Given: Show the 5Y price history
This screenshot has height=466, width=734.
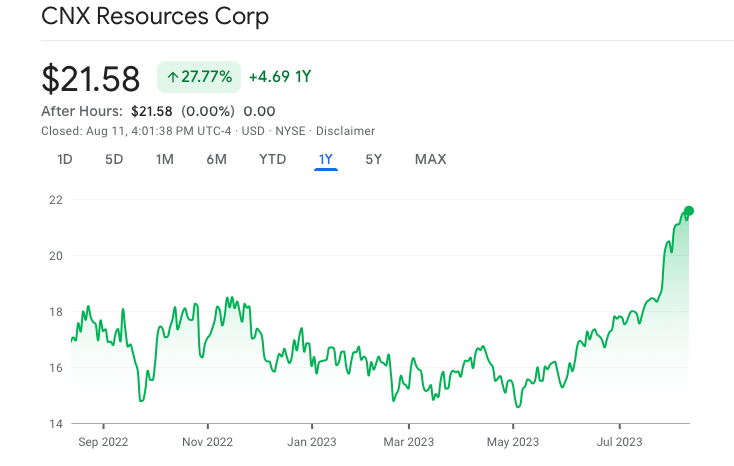Looking at the screenshot, I should coord(374,160).
